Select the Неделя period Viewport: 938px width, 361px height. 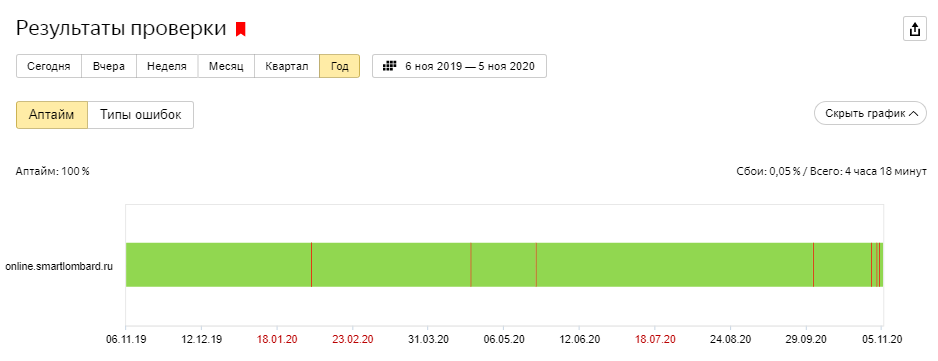point(168,66)
